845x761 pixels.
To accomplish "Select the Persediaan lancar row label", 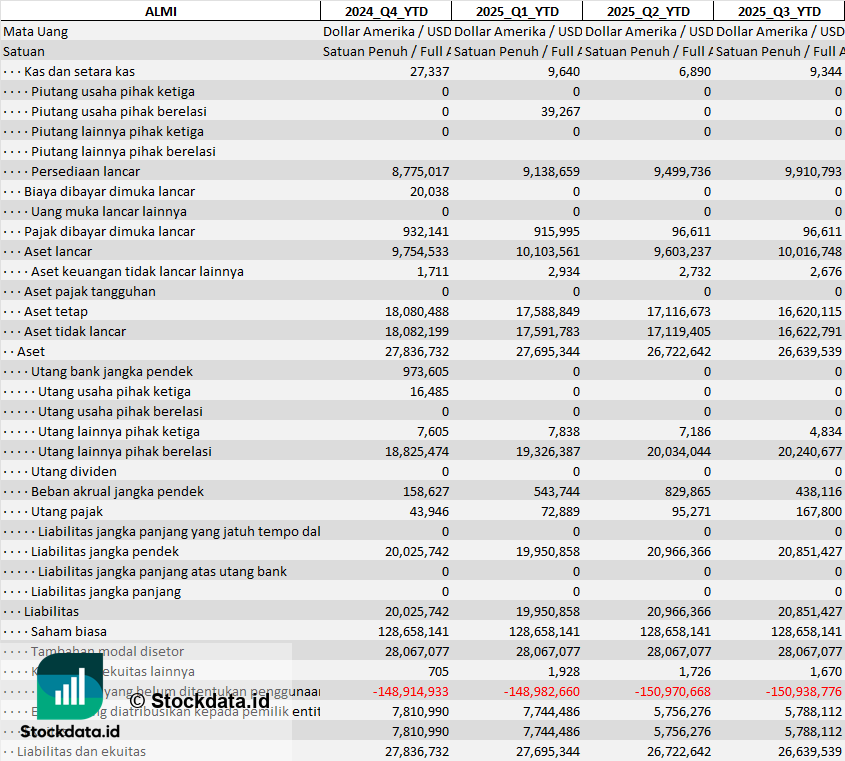I will tap(85, 171).
